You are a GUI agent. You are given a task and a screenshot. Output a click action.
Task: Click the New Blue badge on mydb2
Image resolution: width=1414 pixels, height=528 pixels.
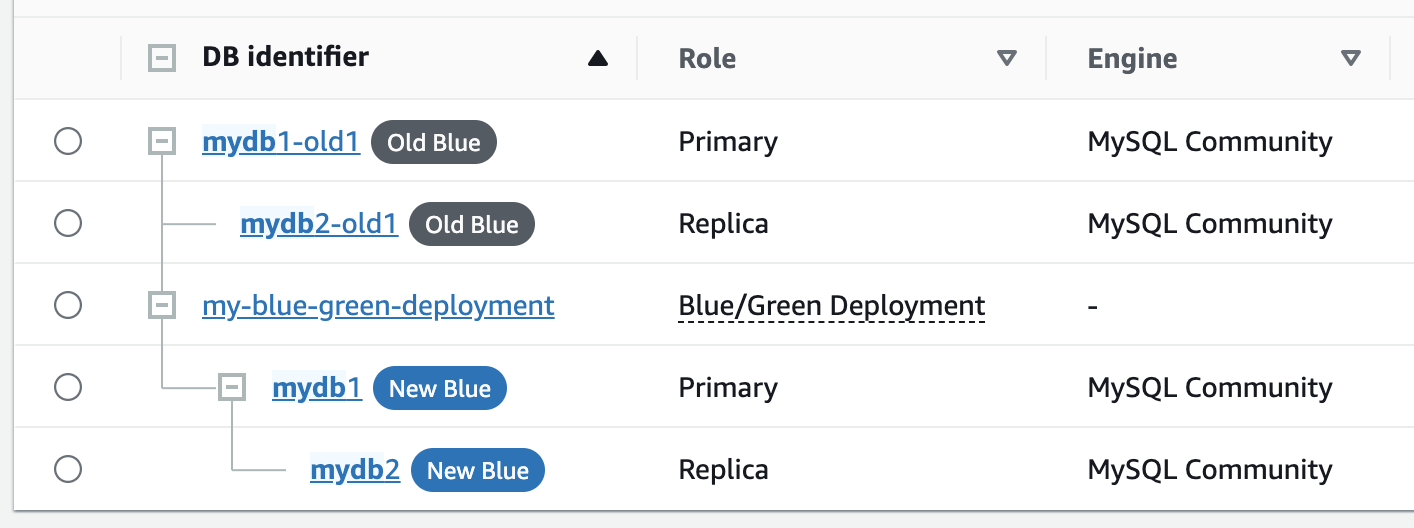point(478,471)
